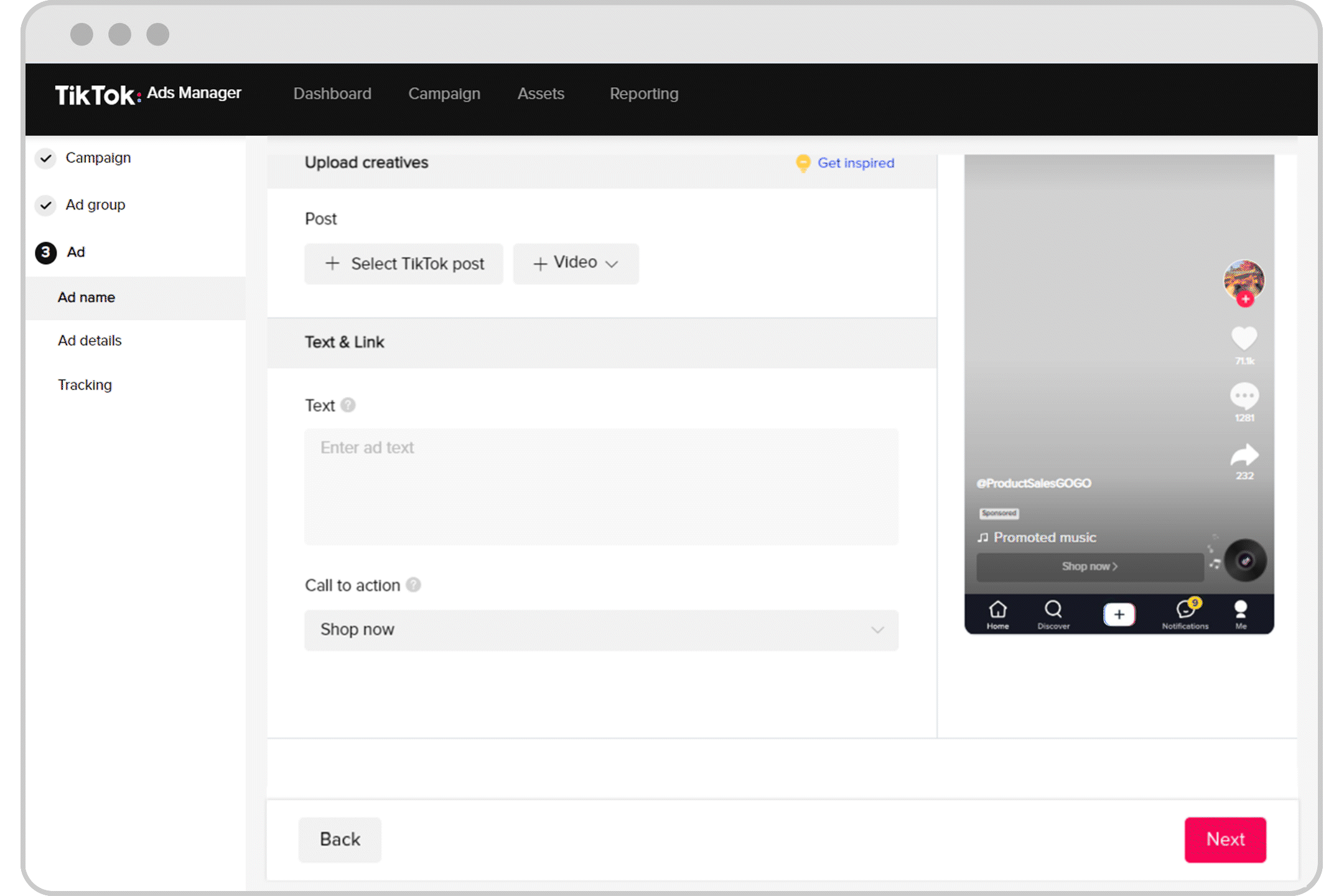Screen dimensions: 1344x896
Task: Expand the Video upload dropdown
Action: 576,263
